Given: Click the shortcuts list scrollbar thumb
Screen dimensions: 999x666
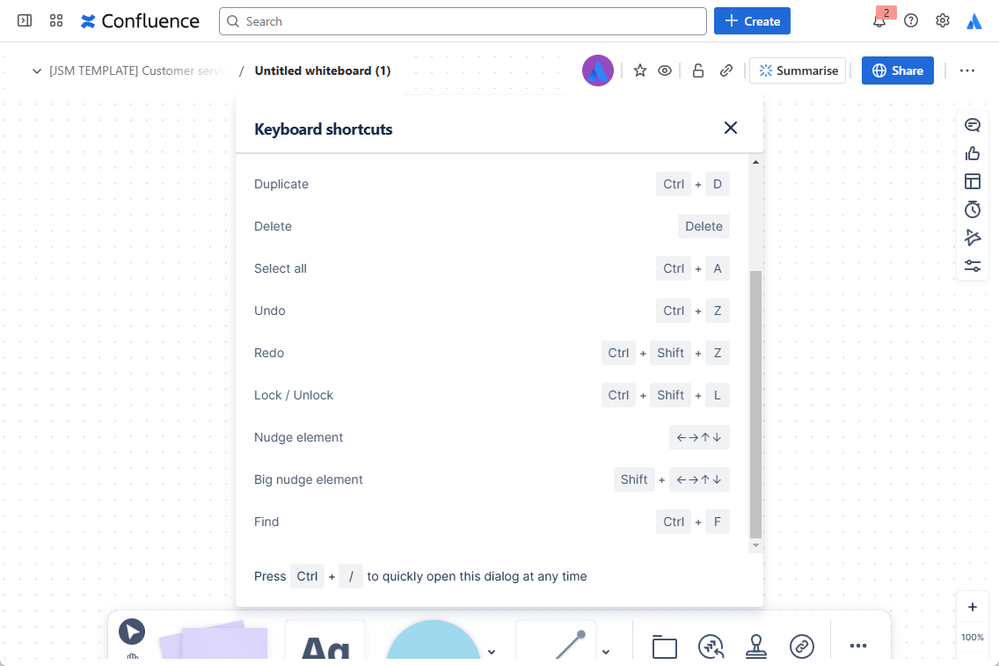Looking at the screenshot, I should click(x=756, y=404).
